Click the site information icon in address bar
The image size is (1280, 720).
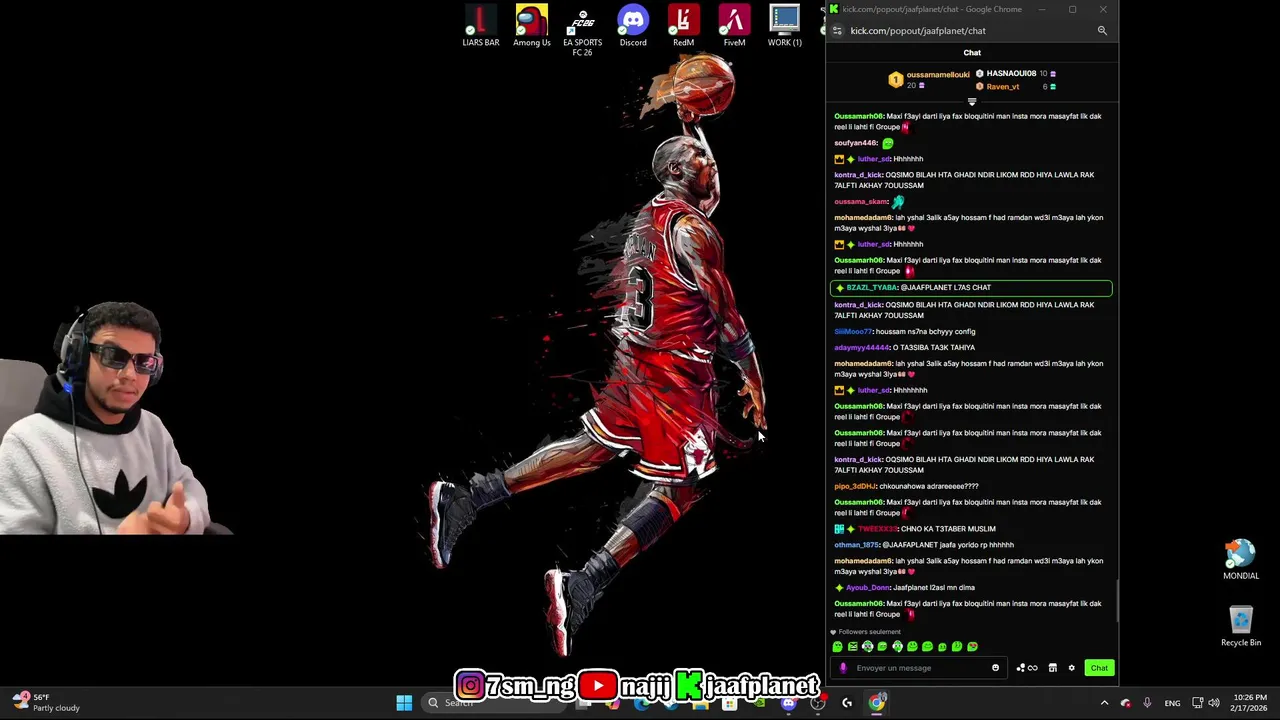pyautogui.click(x=837, y=31)
